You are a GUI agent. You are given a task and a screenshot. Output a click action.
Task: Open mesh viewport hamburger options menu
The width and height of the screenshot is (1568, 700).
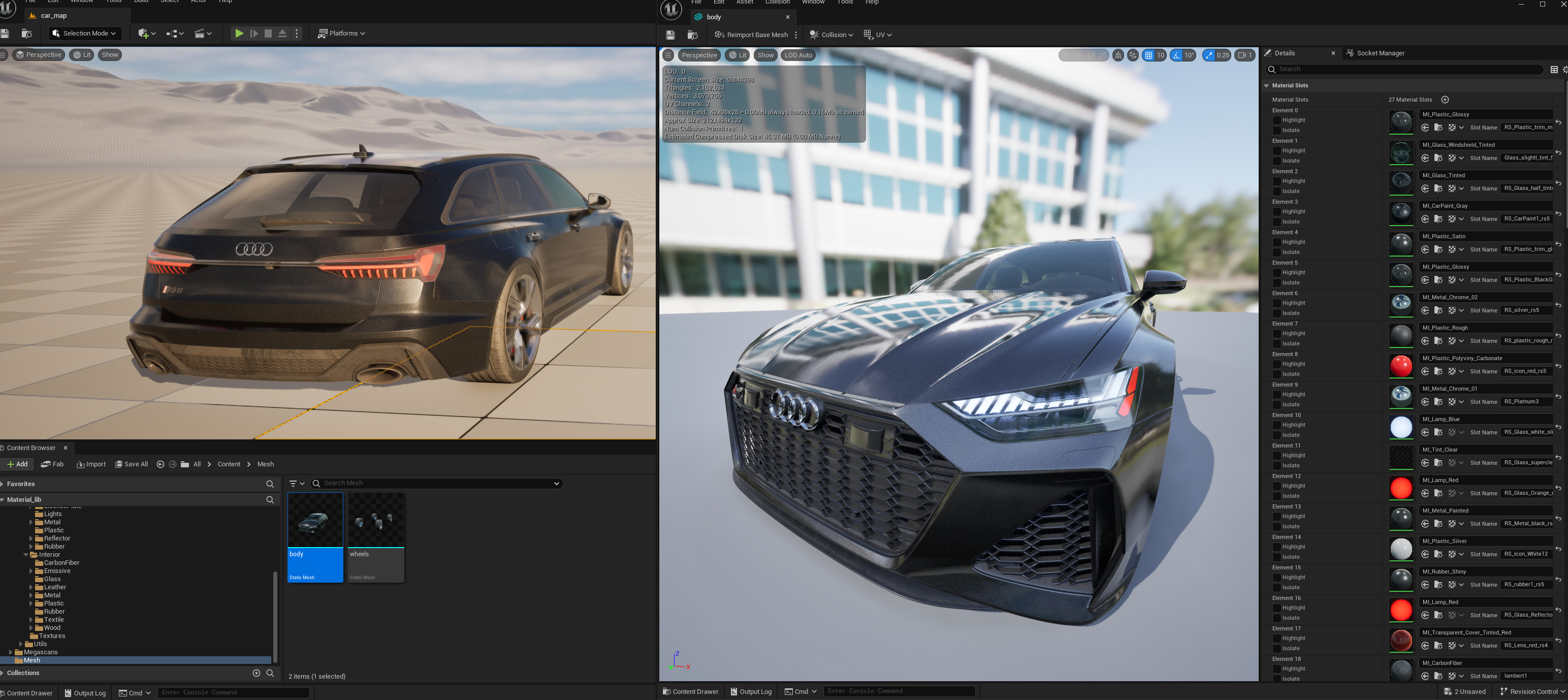click(668, 55)
